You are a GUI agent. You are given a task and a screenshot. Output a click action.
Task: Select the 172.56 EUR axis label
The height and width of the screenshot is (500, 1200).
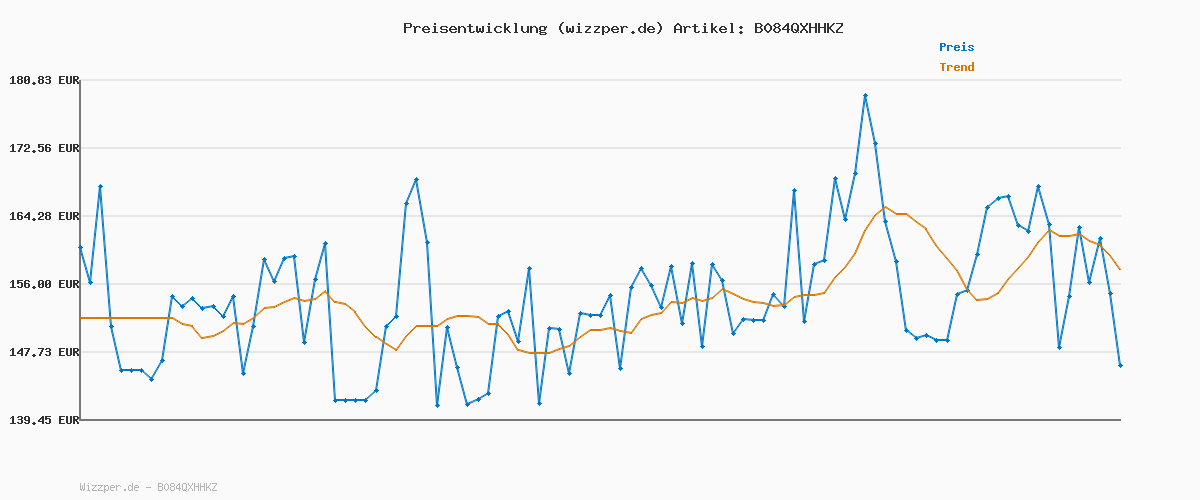click(x=42, y=148)
